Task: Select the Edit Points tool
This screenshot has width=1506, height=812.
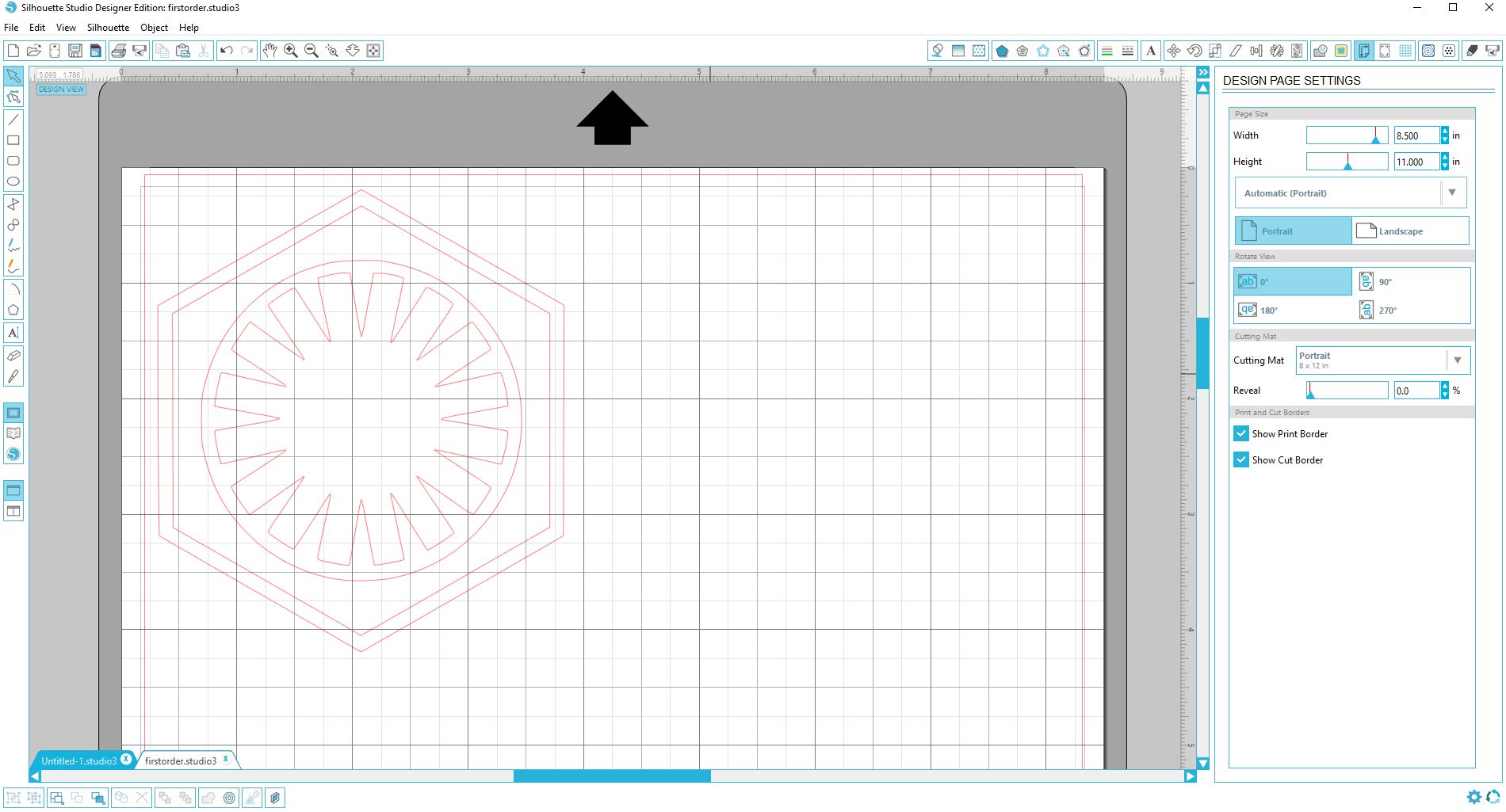Action: 13,97
